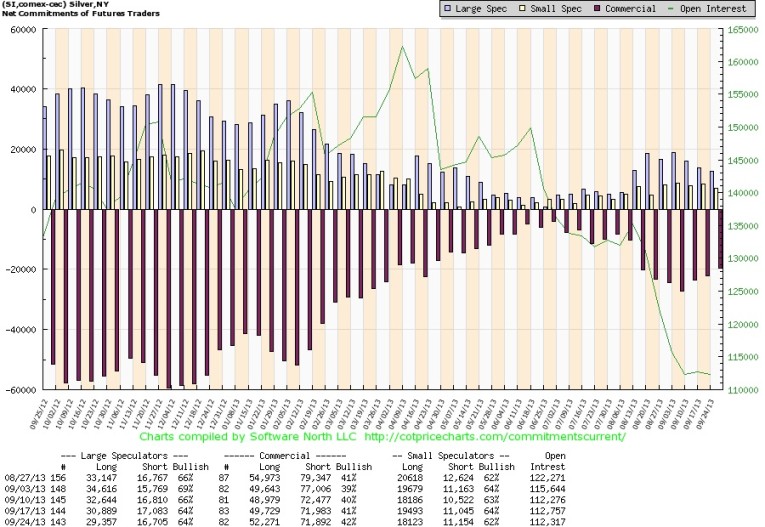Screen dimensions: 765x527
Task: Click the Software North LLC credit text
Action: 308,437
